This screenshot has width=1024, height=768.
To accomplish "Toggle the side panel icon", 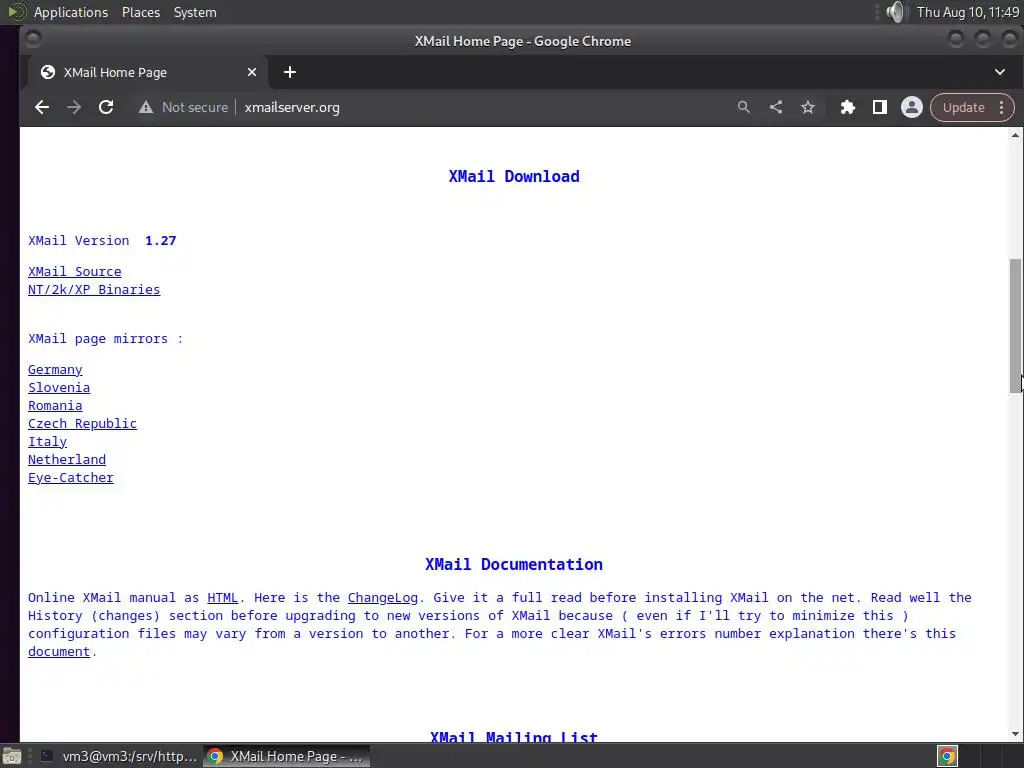I will click(x=880, y=107).
